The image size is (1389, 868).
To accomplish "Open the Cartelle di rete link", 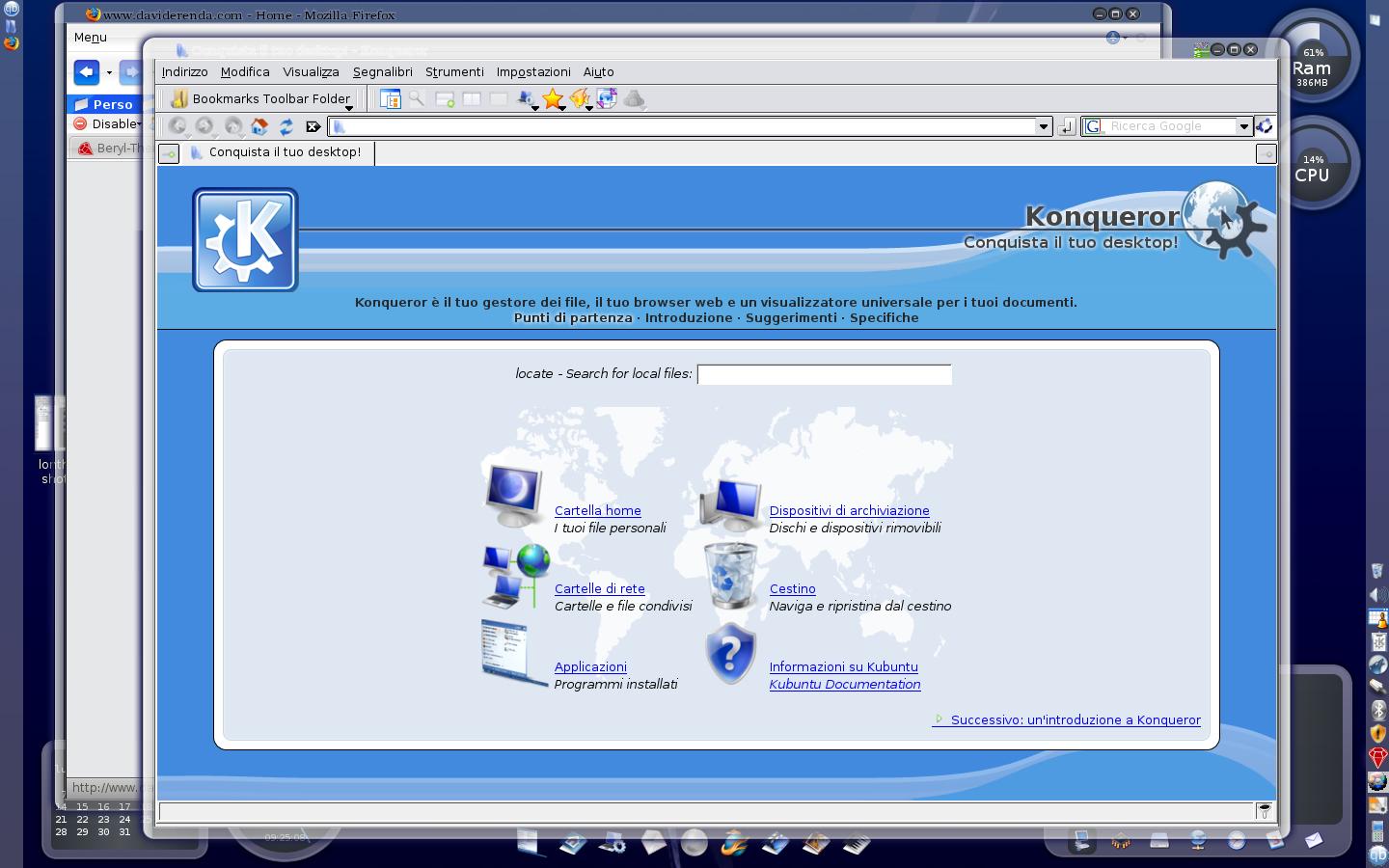I will 600,589.
